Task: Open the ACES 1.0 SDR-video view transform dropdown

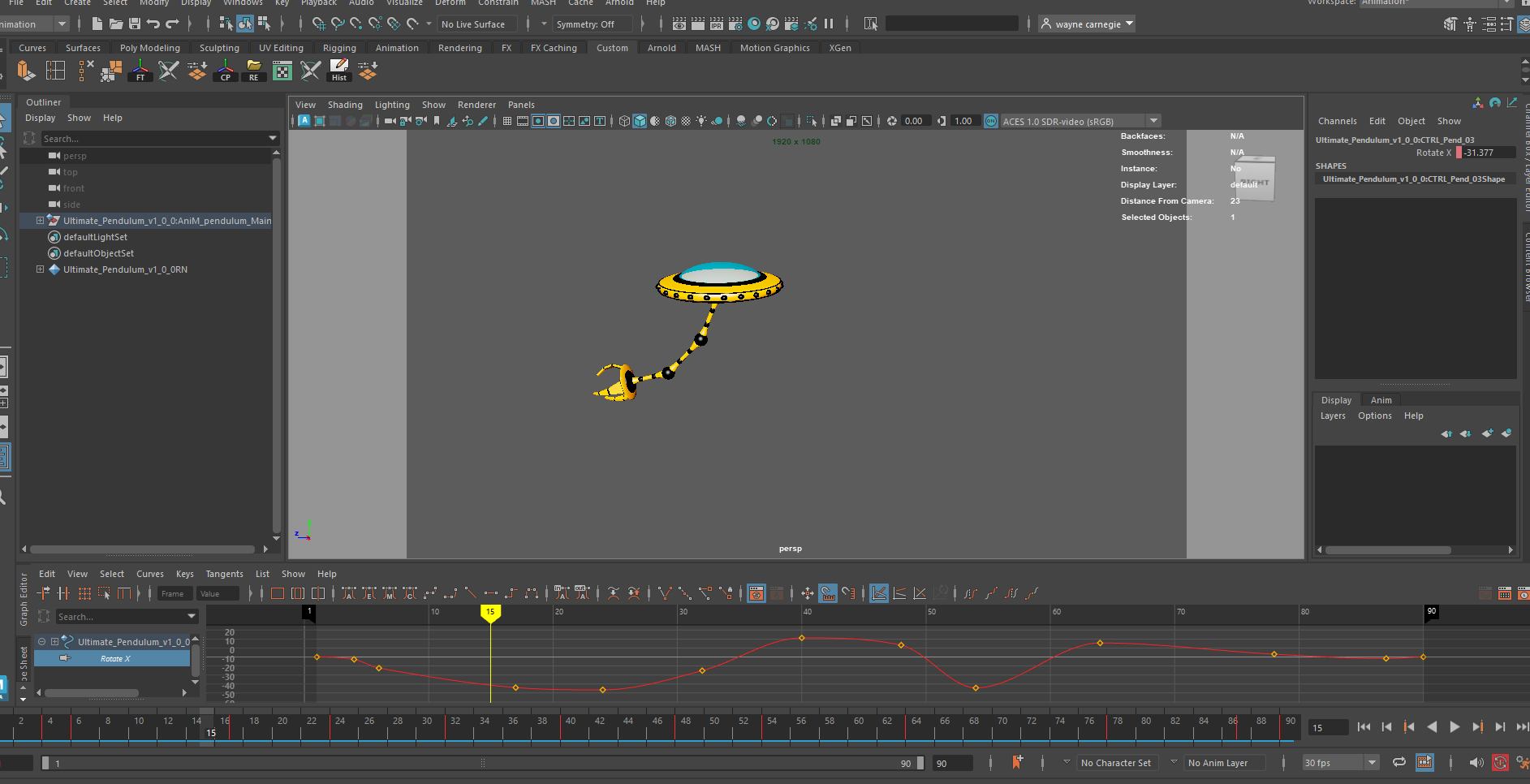Action: tap(1080, 121)
